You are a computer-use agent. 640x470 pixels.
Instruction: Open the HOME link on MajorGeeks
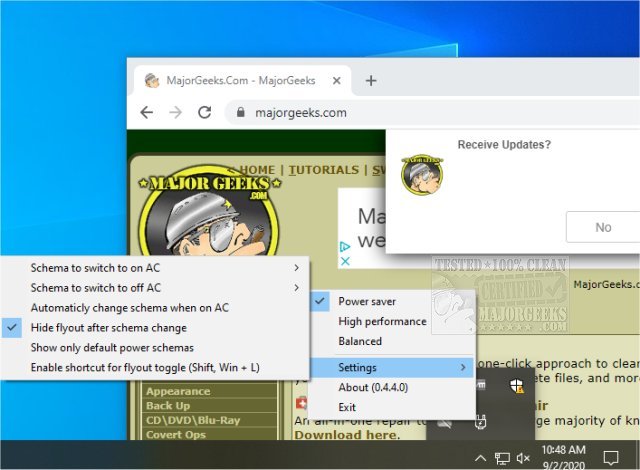(257, 170)
